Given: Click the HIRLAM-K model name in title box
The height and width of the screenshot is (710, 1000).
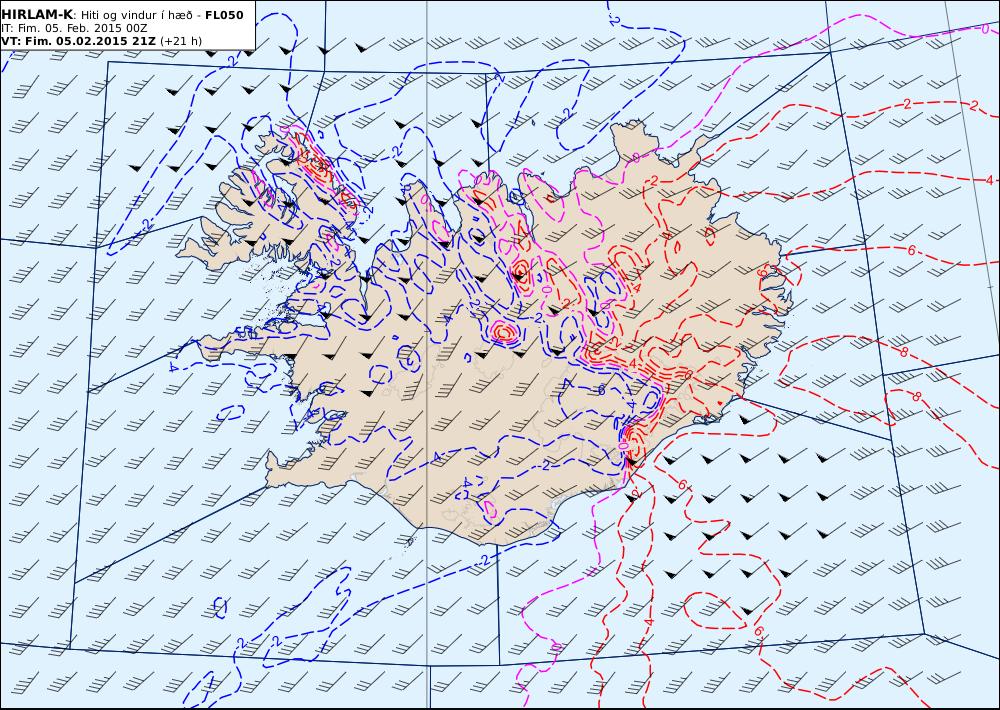Looking at the screenshot, I should 37,15.
